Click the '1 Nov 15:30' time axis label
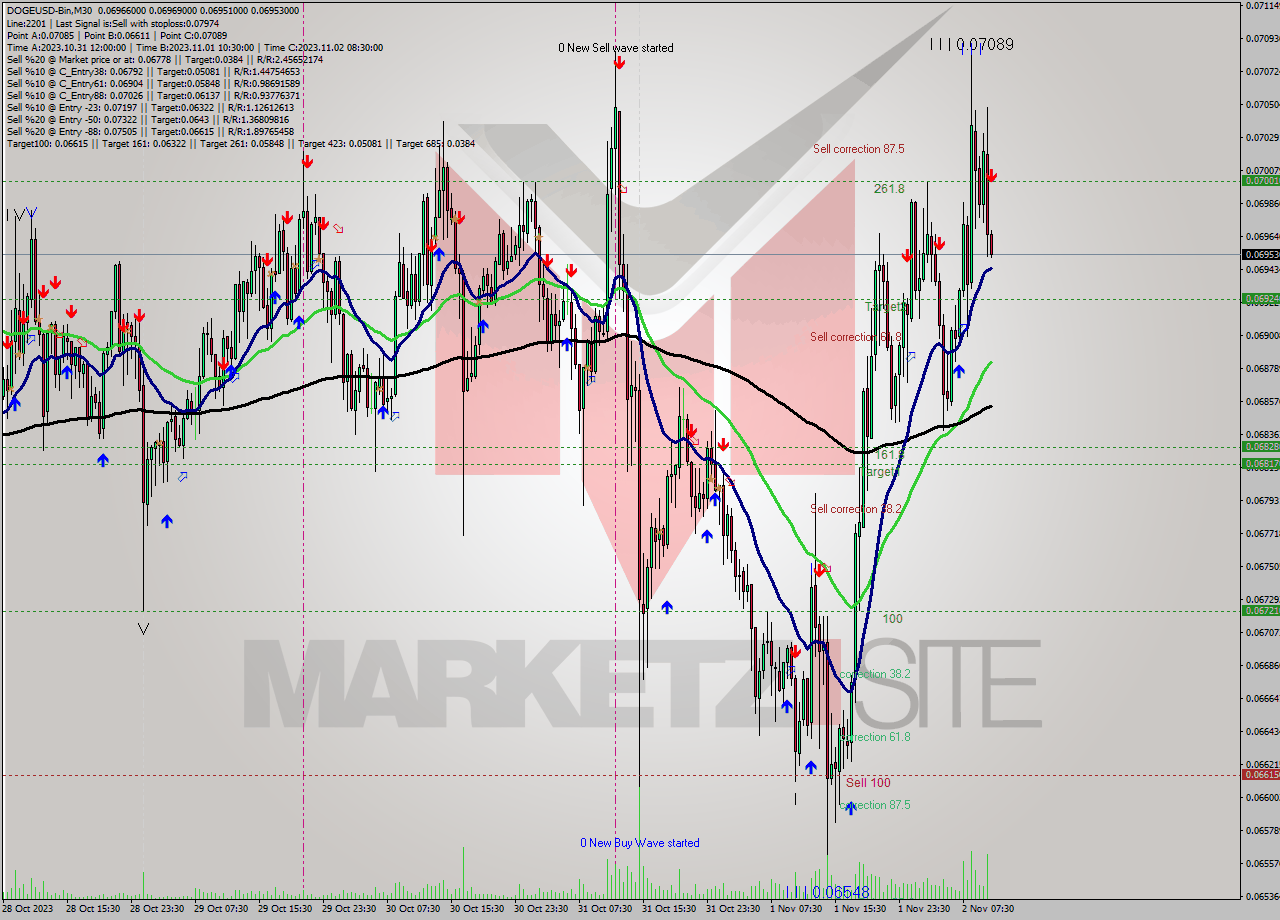This screenshot has height=920, width=1280. click(x=860, y=909)
